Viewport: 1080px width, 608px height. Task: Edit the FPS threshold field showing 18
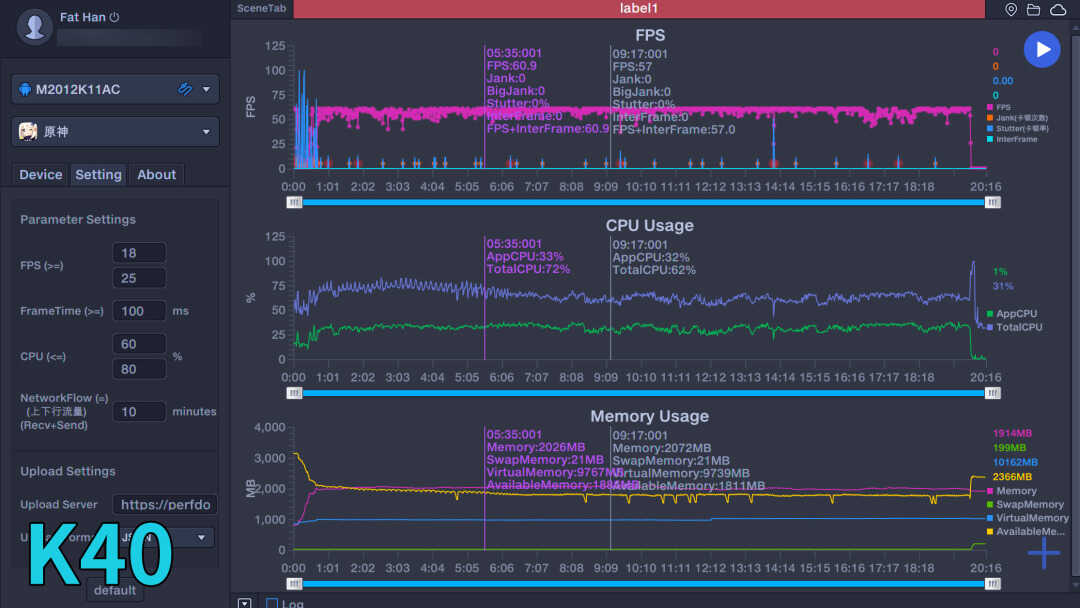point(139,253)
